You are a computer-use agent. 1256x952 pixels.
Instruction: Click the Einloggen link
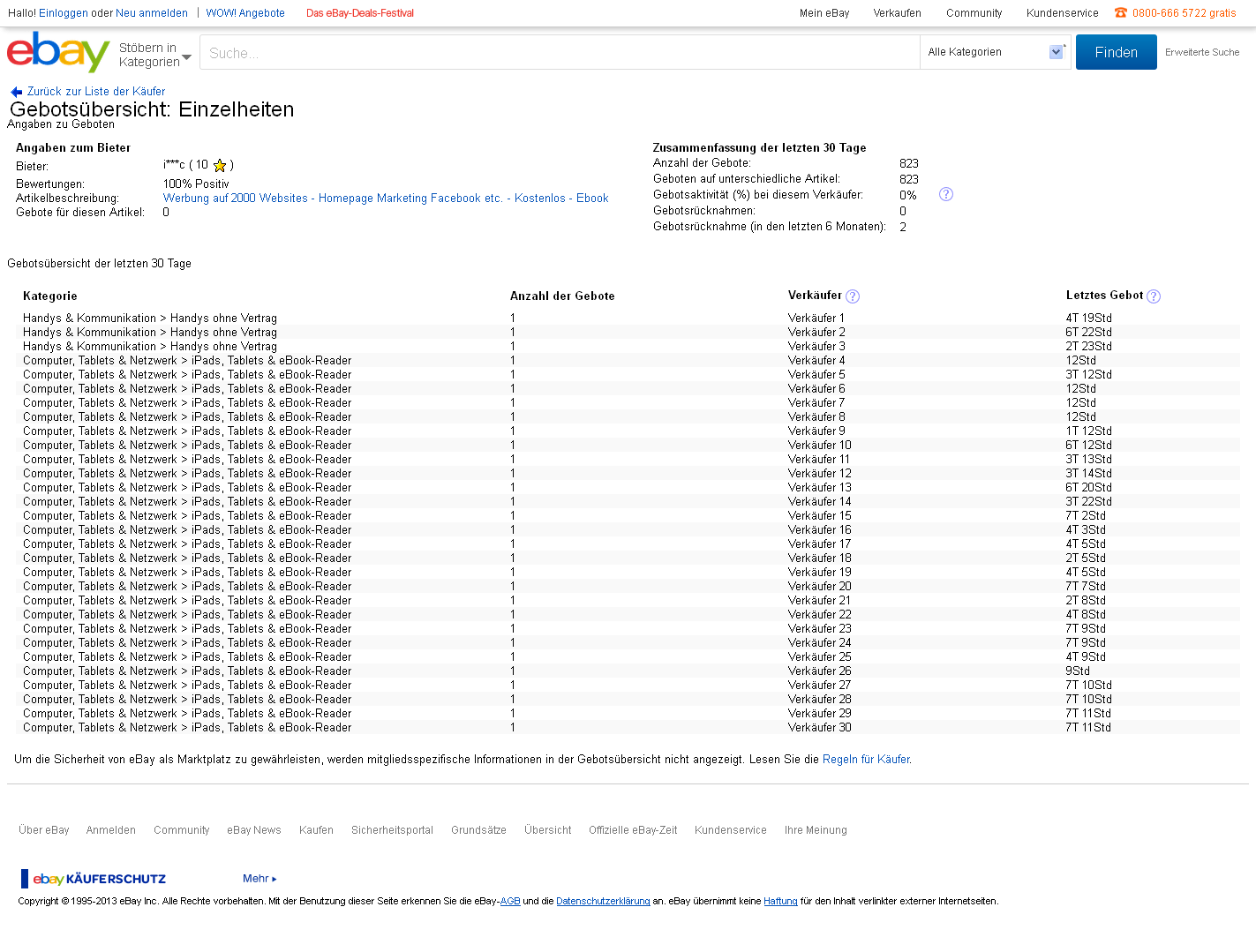click(64, 13)
